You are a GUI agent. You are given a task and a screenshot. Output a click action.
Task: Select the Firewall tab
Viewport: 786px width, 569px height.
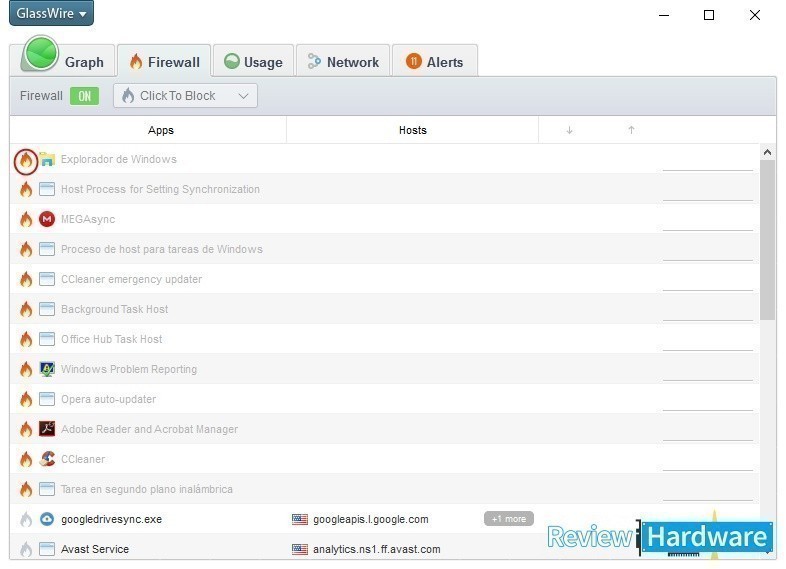(164, 61)
